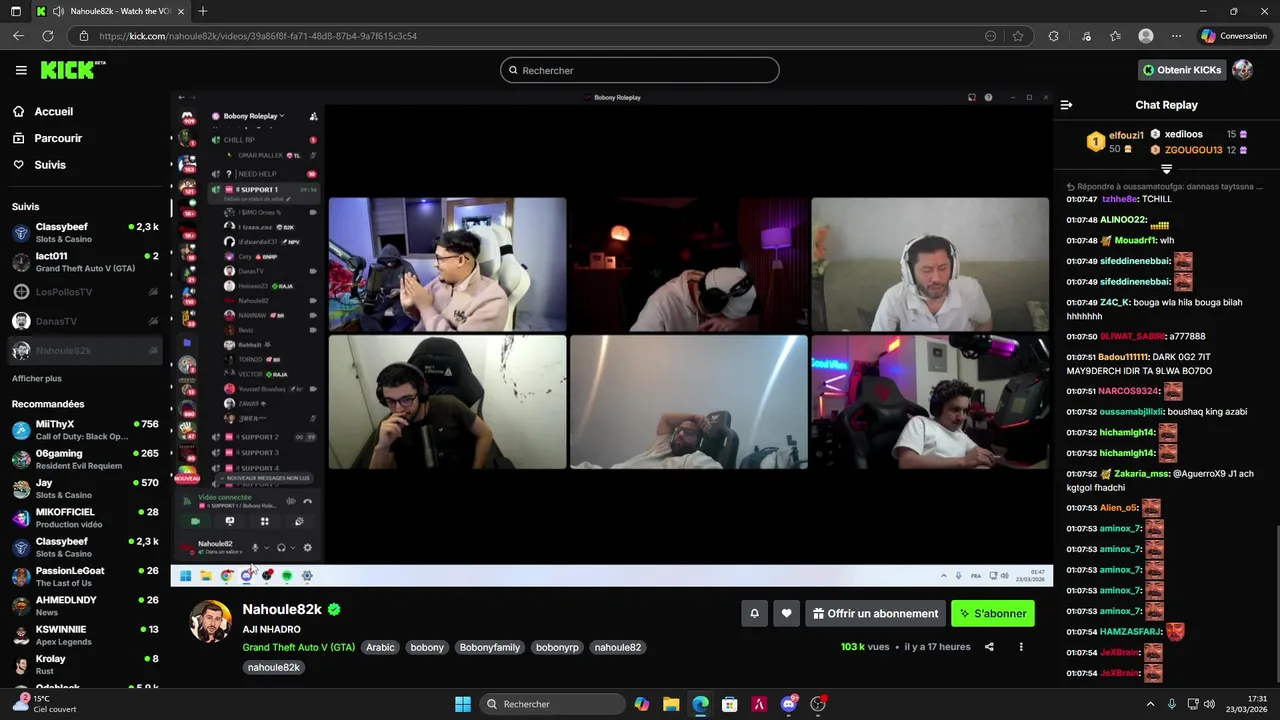Open Nahoule82k streamer avatar

point(210,621)
